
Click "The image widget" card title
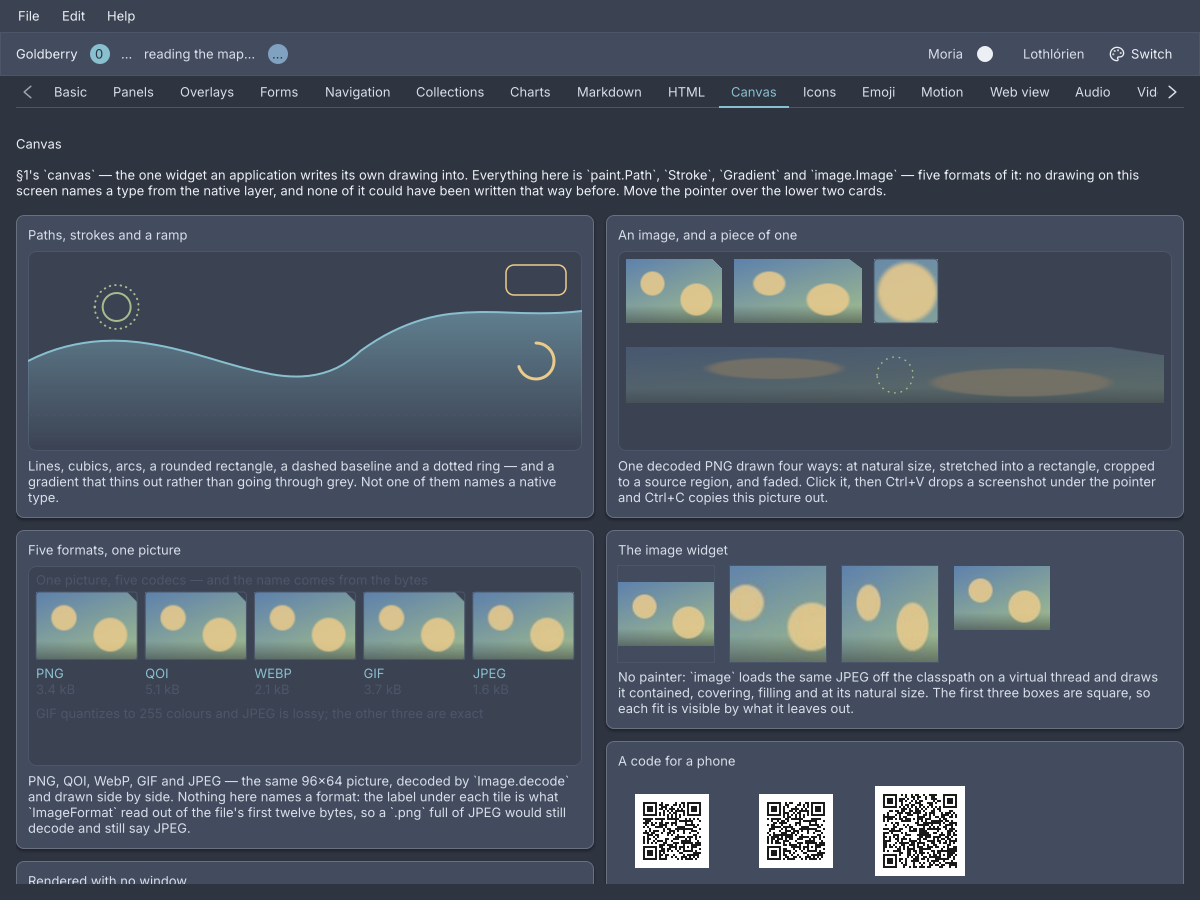tap(673, 550)
